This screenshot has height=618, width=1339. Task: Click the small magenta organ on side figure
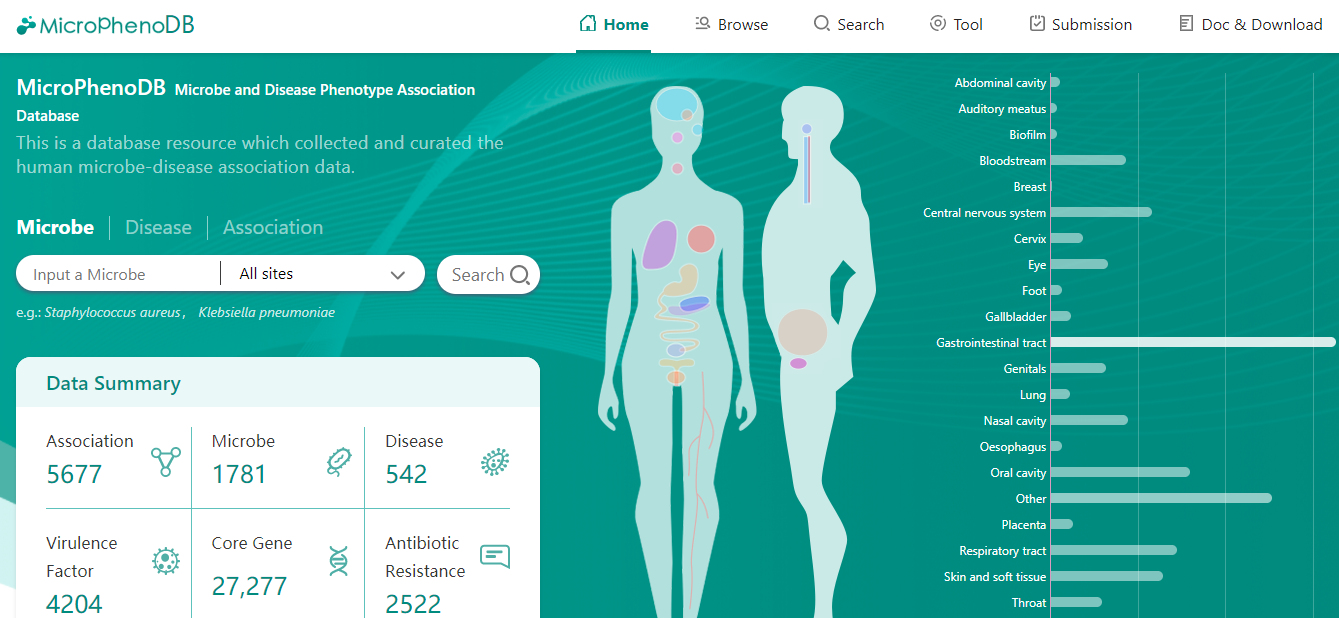tap(798, 363)
